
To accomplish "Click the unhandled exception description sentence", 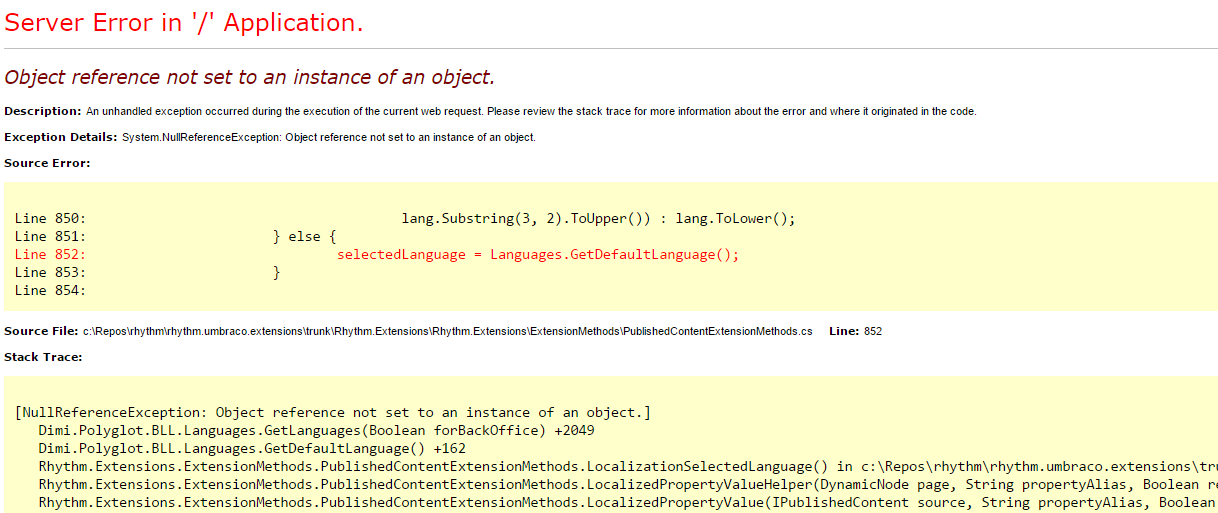I will click(530, 111).
